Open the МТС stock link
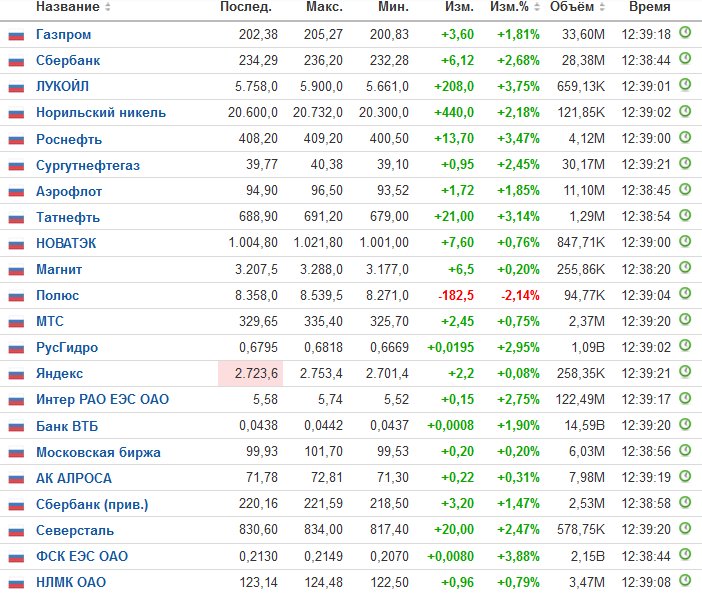This screenshot has height=594, width=702. click(50, 321)
